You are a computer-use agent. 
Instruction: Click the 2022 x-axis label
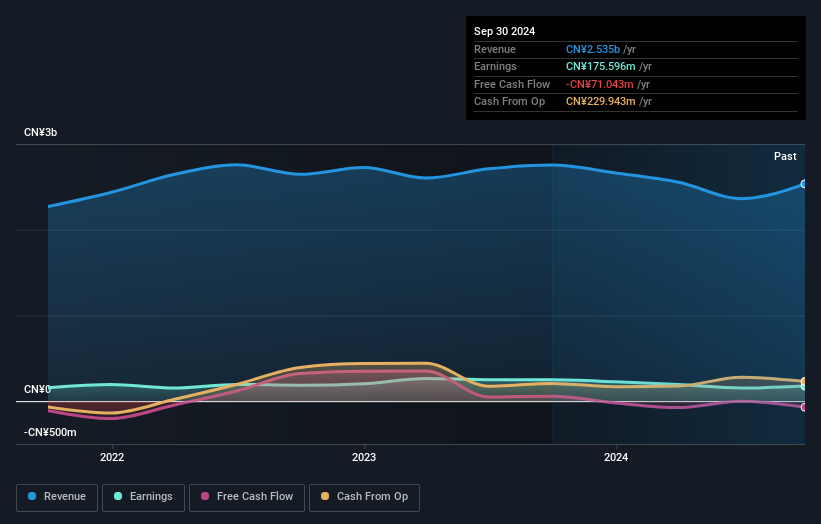(112, 458)
